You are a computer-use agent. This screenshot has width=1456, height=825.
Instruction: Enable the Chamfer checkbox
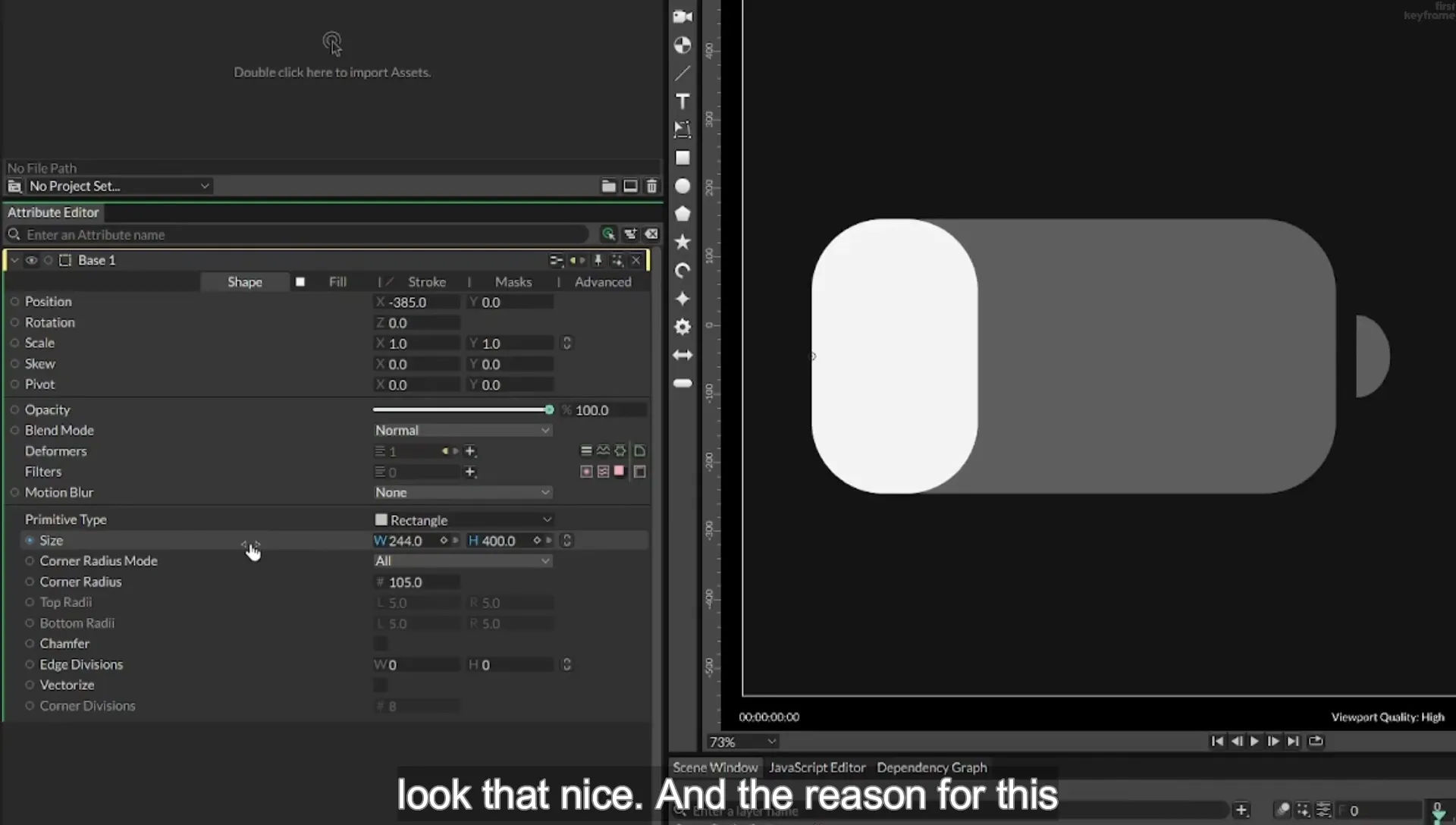point(381,644)
